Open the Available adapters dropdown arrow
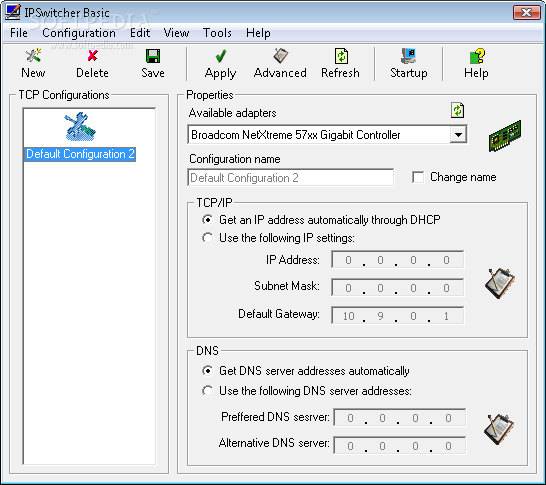This screenshot has width=546, height=485. (x=458, y=134)
